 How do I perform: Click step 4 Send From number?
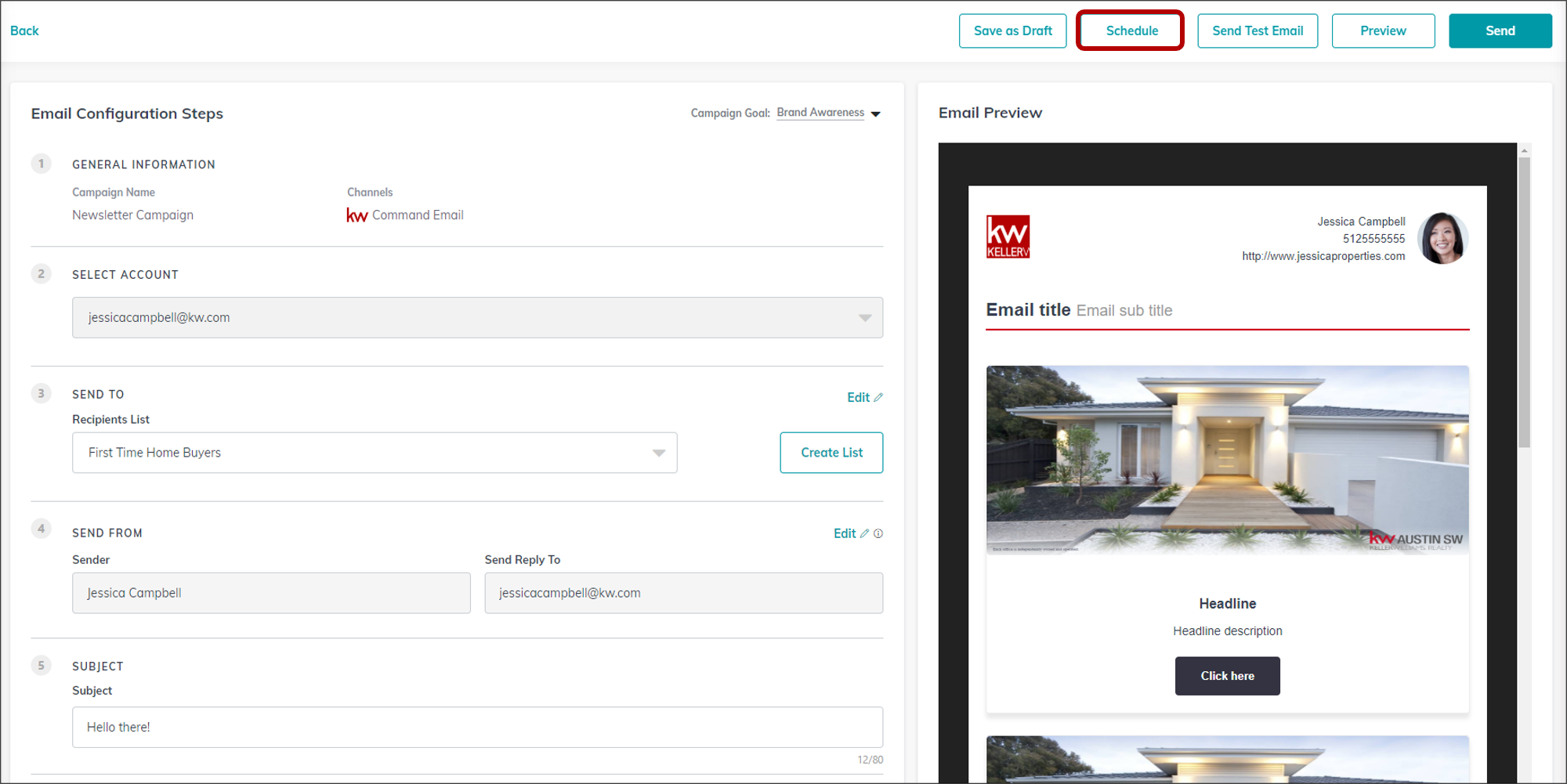pyautogui.click(x=42, y=529)
